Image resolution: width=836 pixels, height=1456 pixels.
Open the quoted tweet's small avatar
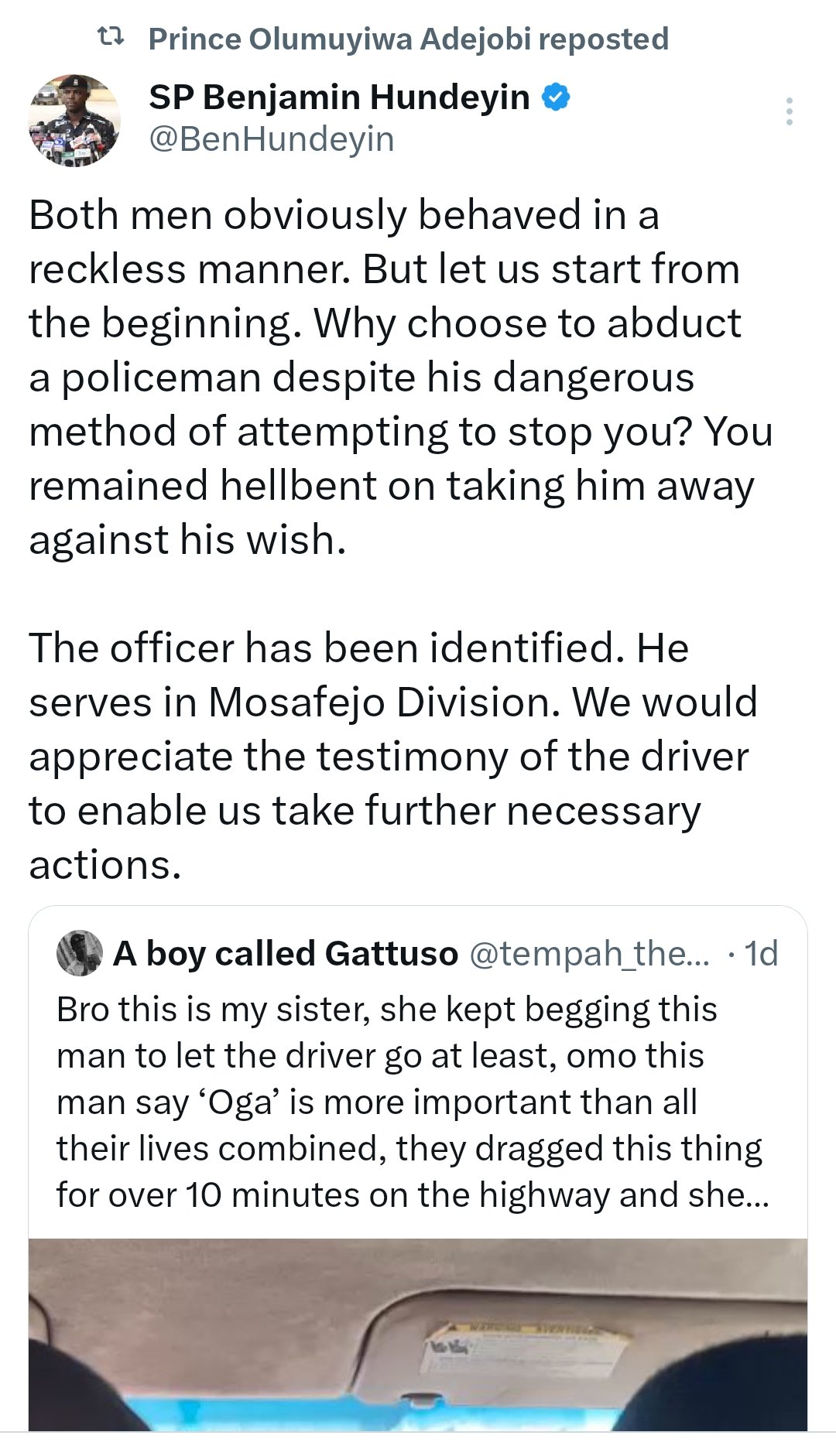pos(80,953)
